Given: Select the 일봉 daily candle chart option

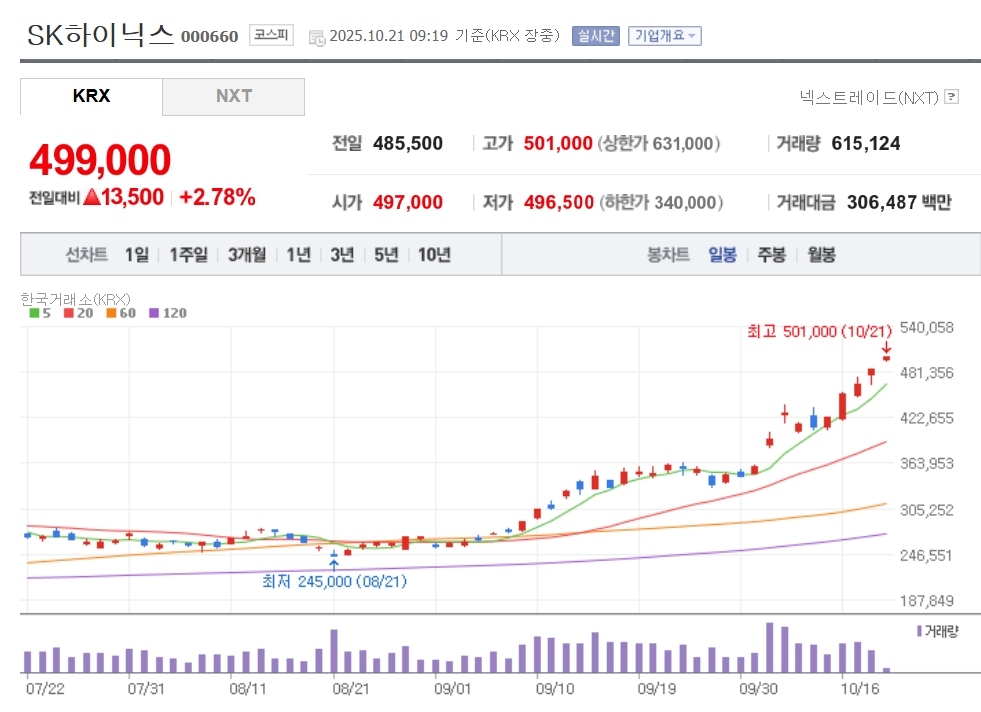Looking at the screenshot, I should click(722, 255).
